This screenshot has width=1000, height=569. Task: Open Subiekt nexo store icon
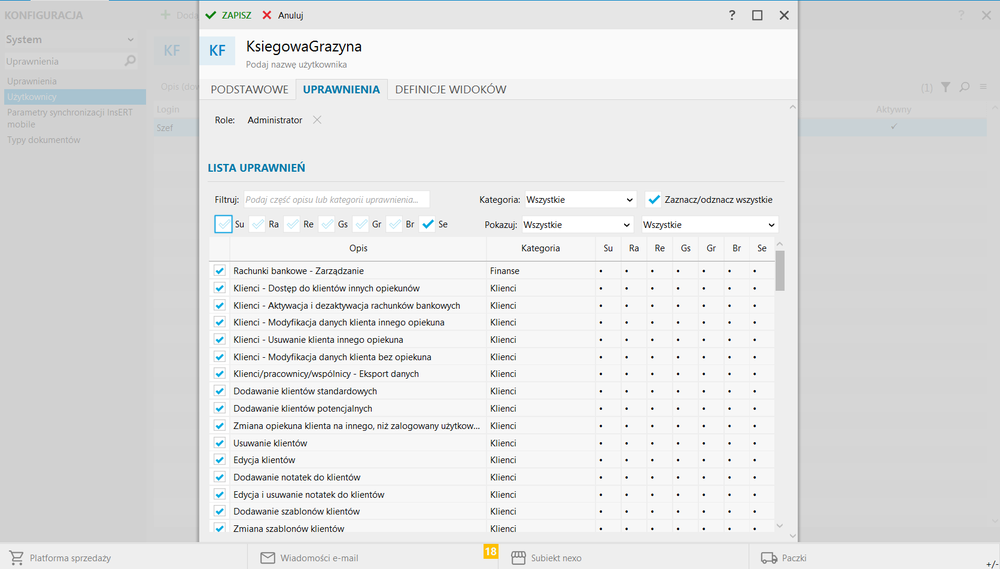[x=518, y=558]
